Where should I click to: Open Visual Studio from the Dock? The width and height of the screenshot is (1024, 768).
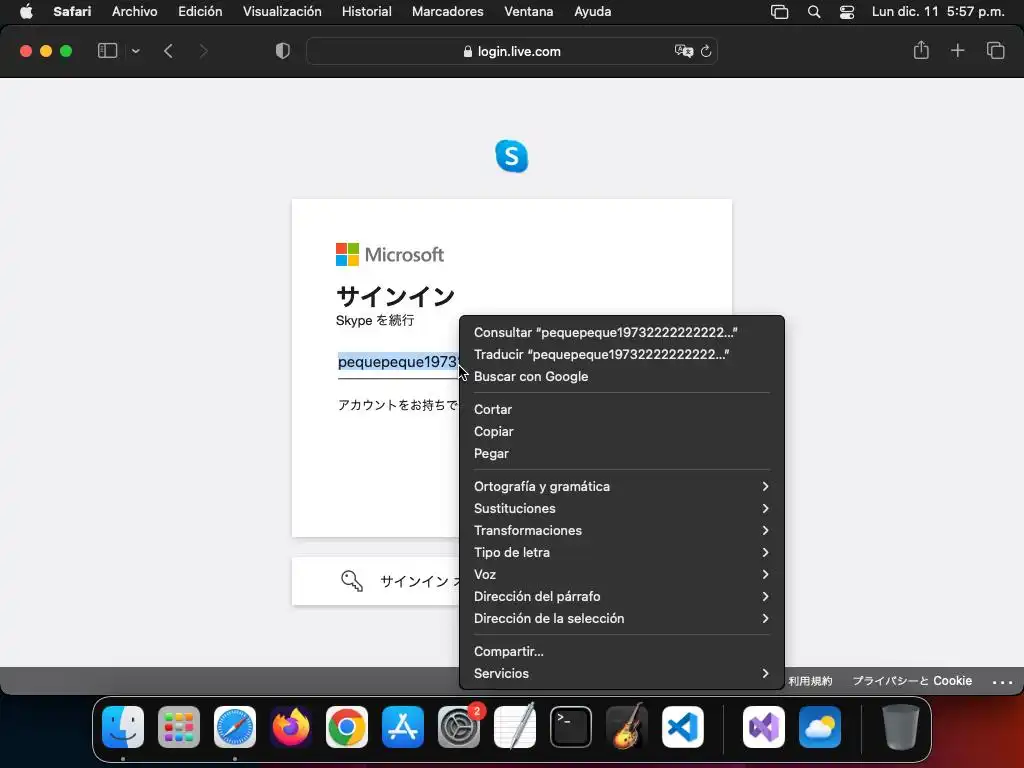[764, 727]
